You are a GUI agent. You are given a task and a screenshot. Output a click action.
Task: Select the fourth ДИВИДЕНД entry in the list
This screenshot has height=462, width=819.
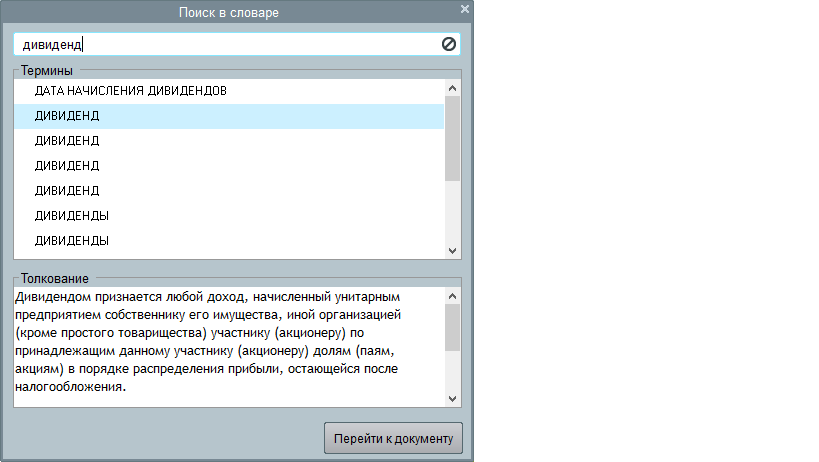[67, 191]
